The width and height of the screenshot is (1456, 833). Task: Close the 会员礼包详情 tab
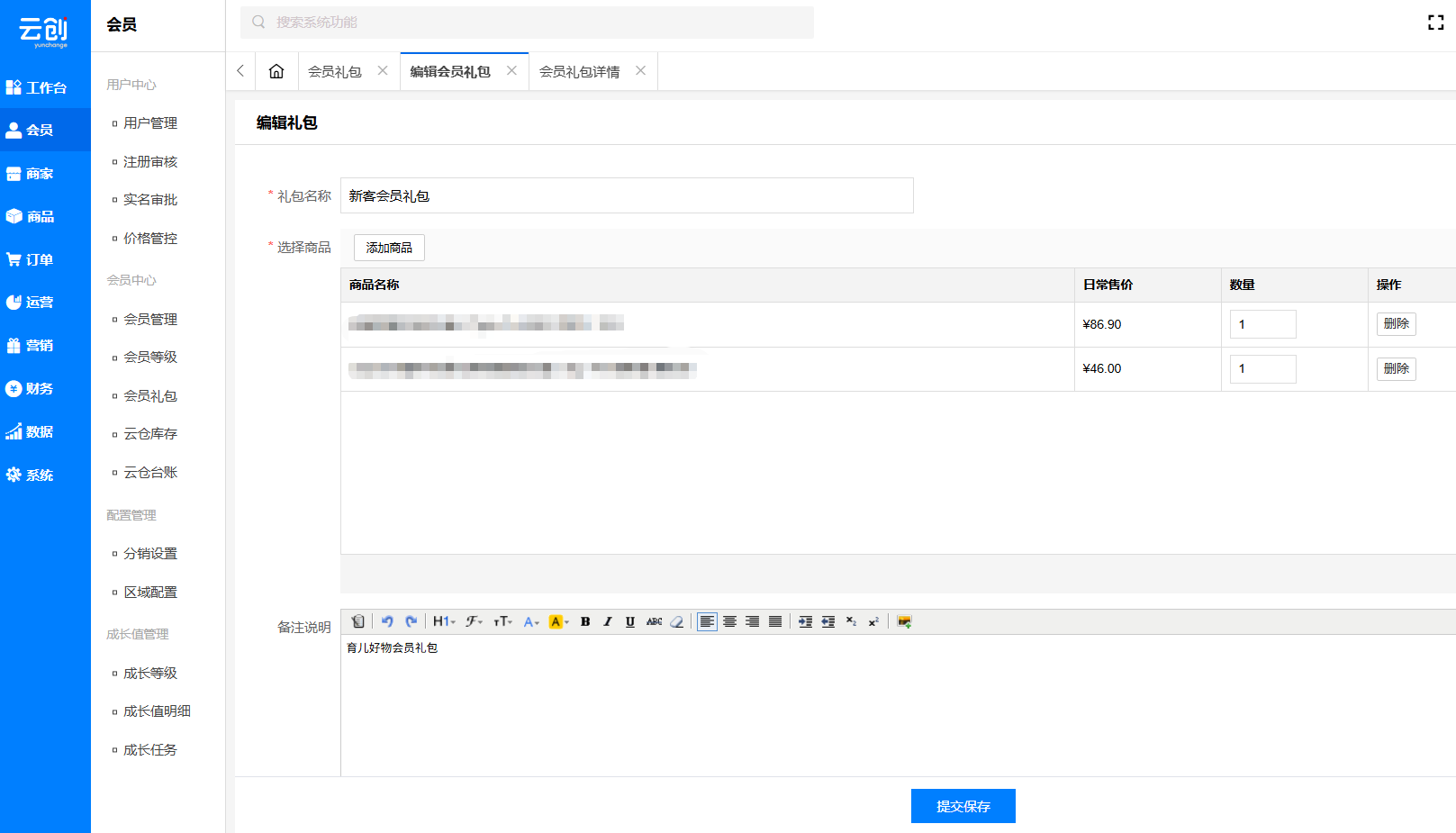tap(640, 70)
